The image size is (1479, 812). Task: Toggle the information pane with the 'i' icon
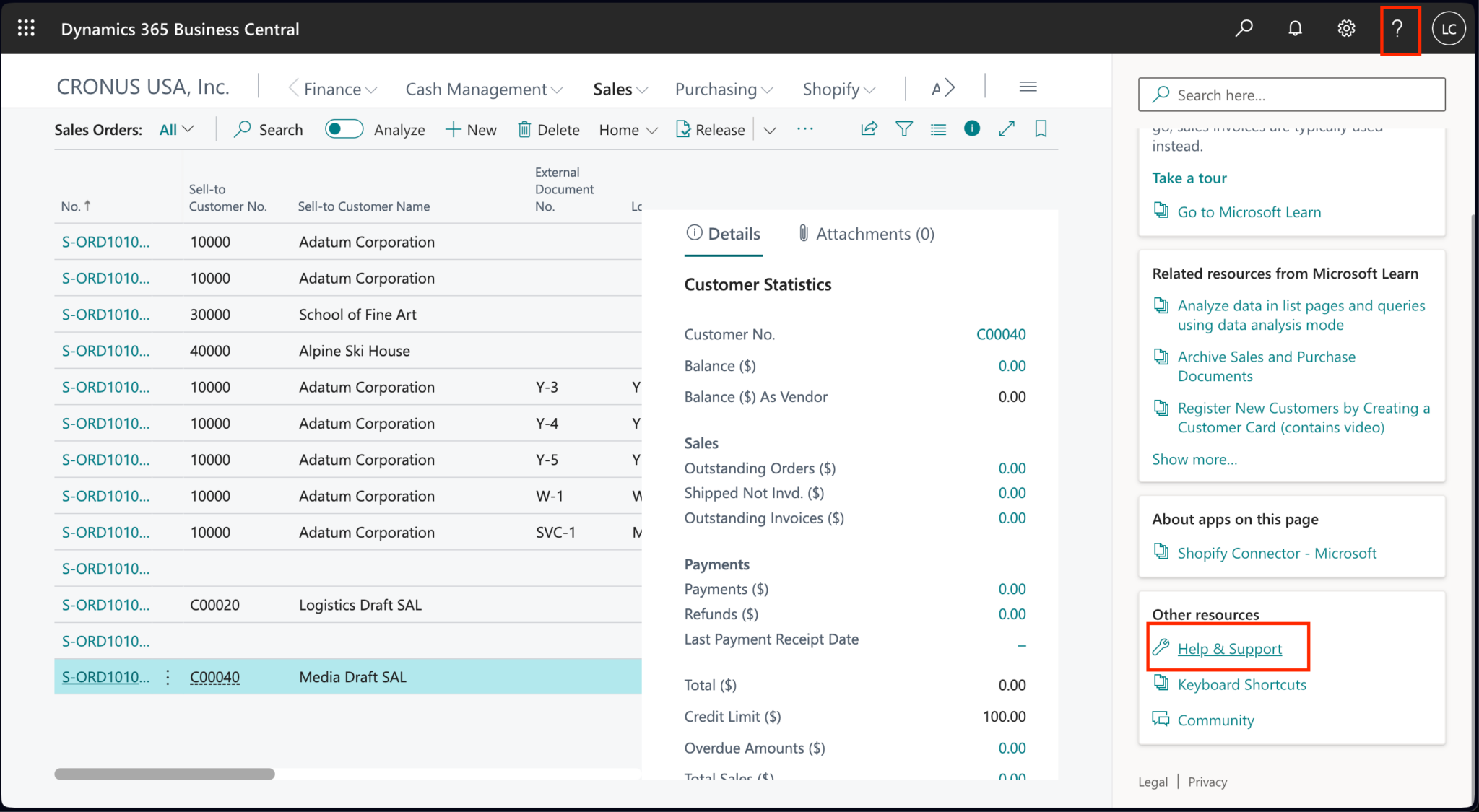click(972, 128)
